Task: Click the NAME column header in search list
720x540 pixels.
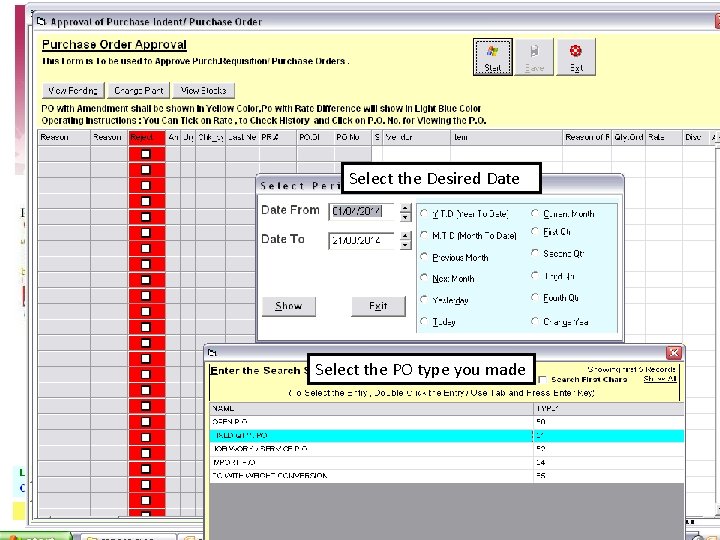Action: [x=371, y=408]
